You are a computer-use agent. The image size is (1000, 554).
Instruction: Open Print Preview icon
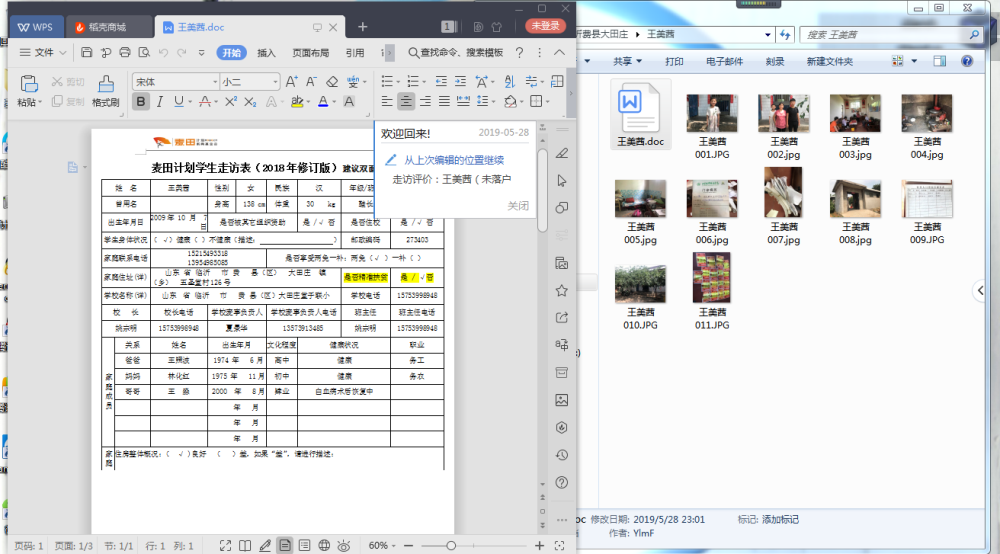(144, 52)
